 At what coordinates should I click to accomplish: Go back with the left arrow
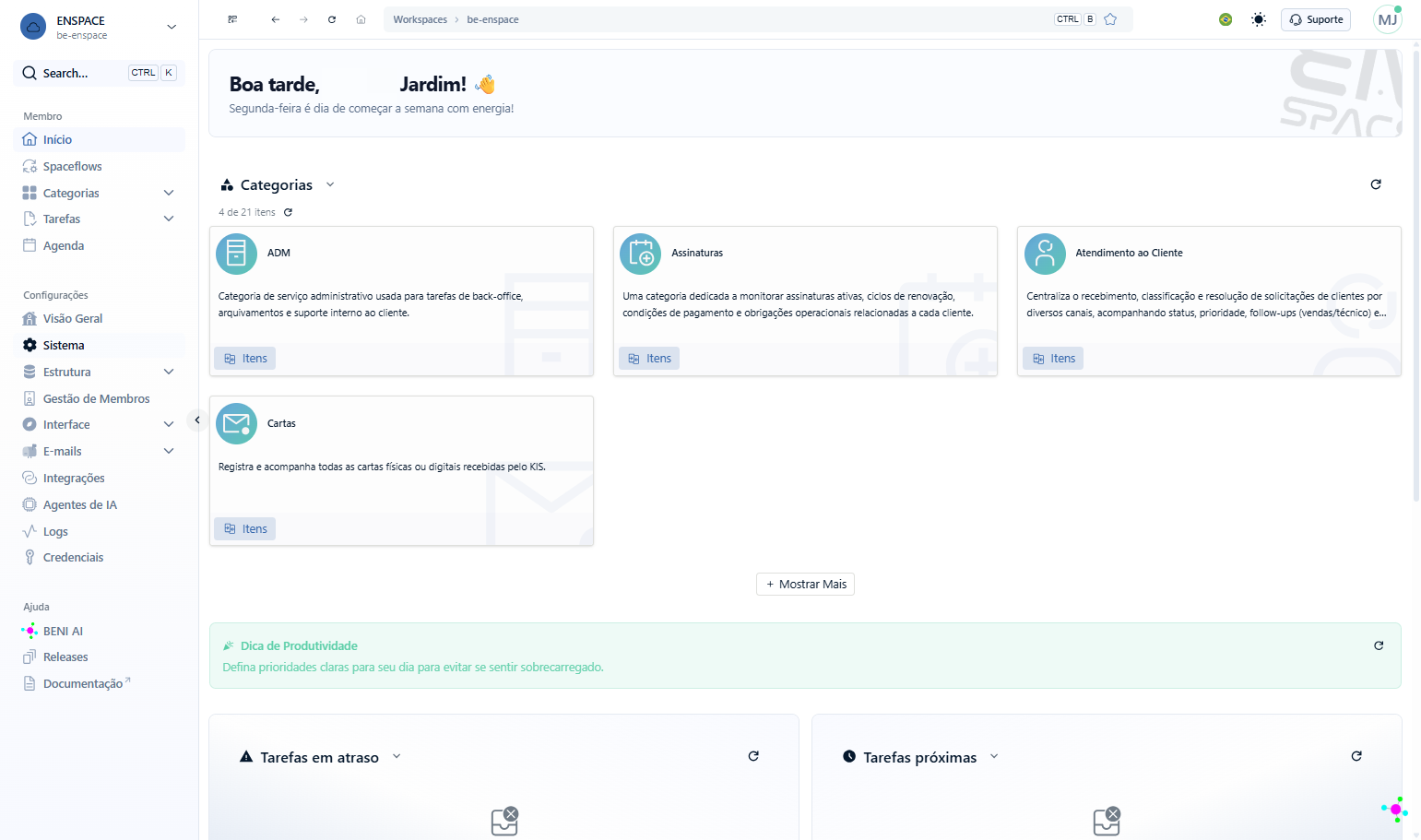coord(275,19)
